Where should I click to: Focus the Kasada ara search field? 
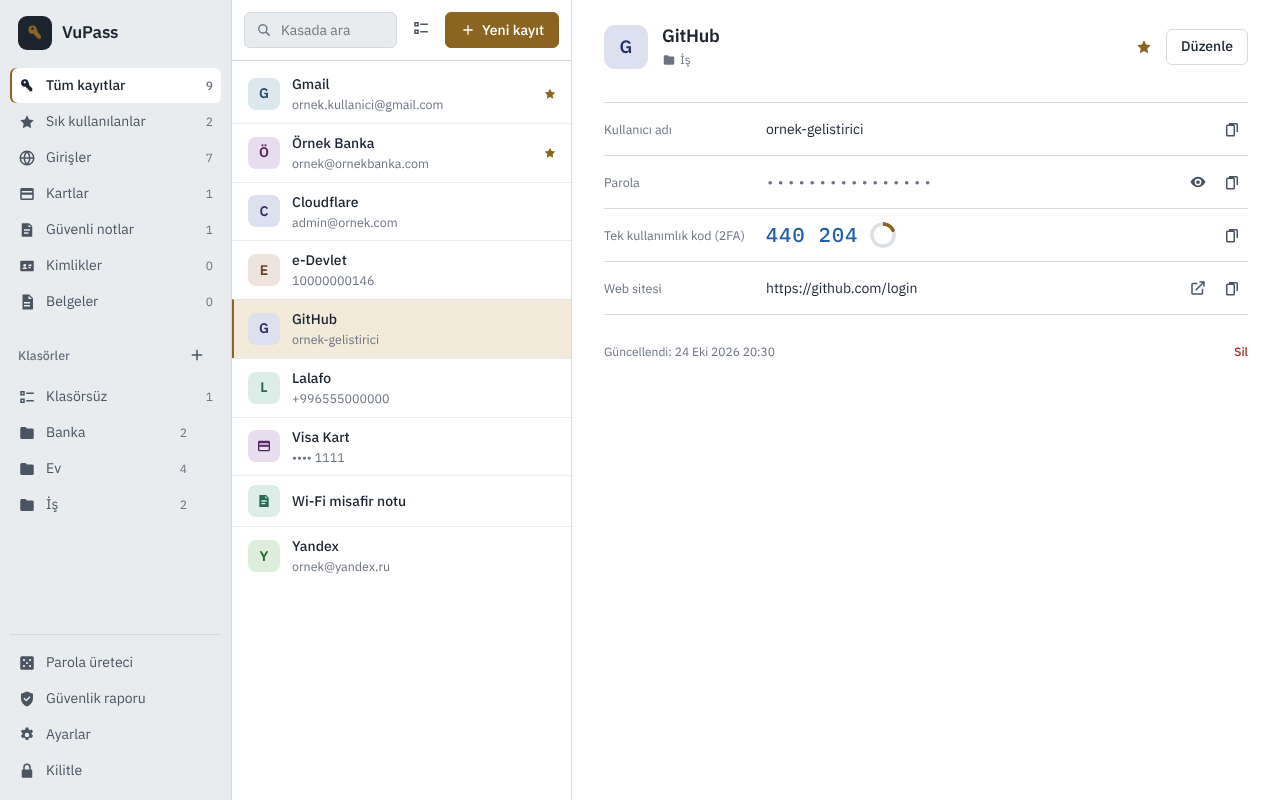[x=320, y=30]
